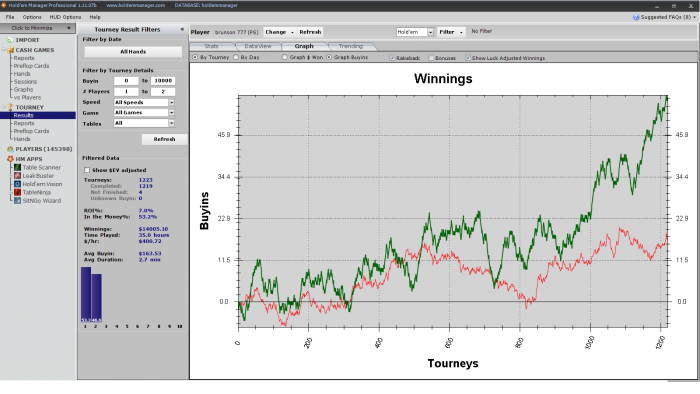
Task: Open the Suggested FAQs help icon
Action: (636, 17)
